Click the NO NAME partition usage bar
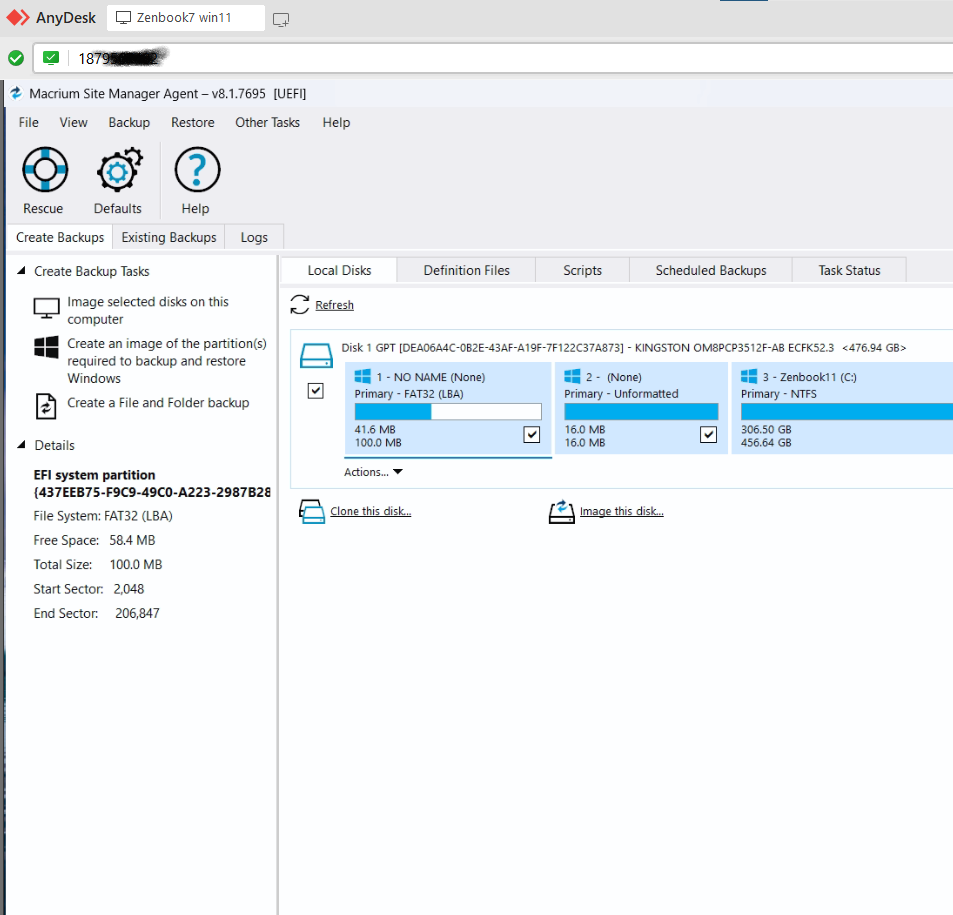 [448, 412]
